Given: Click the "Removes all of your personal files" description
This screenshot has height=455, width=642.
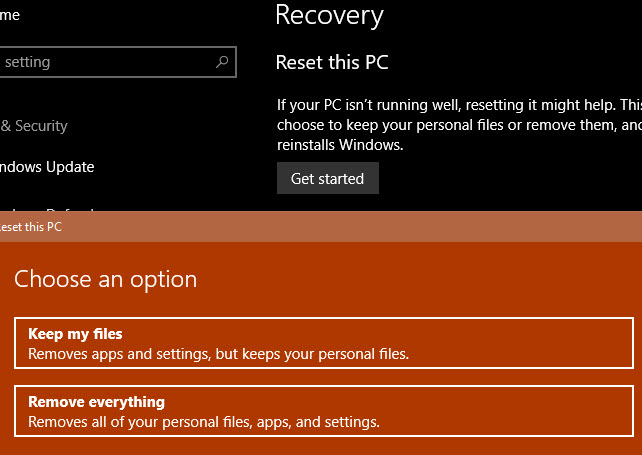Looking at the screenshot, I should (203, 421).
